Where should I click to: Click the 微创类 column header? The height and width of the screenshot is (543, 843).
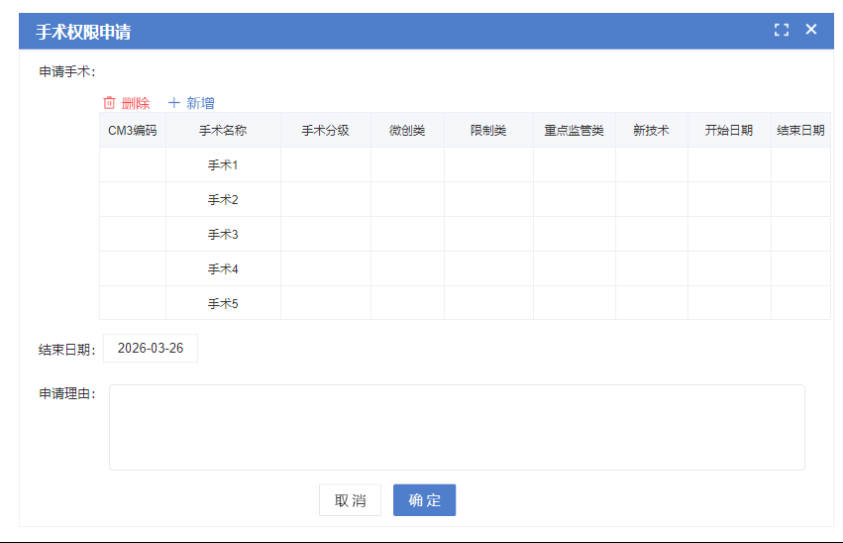[407, 131]
